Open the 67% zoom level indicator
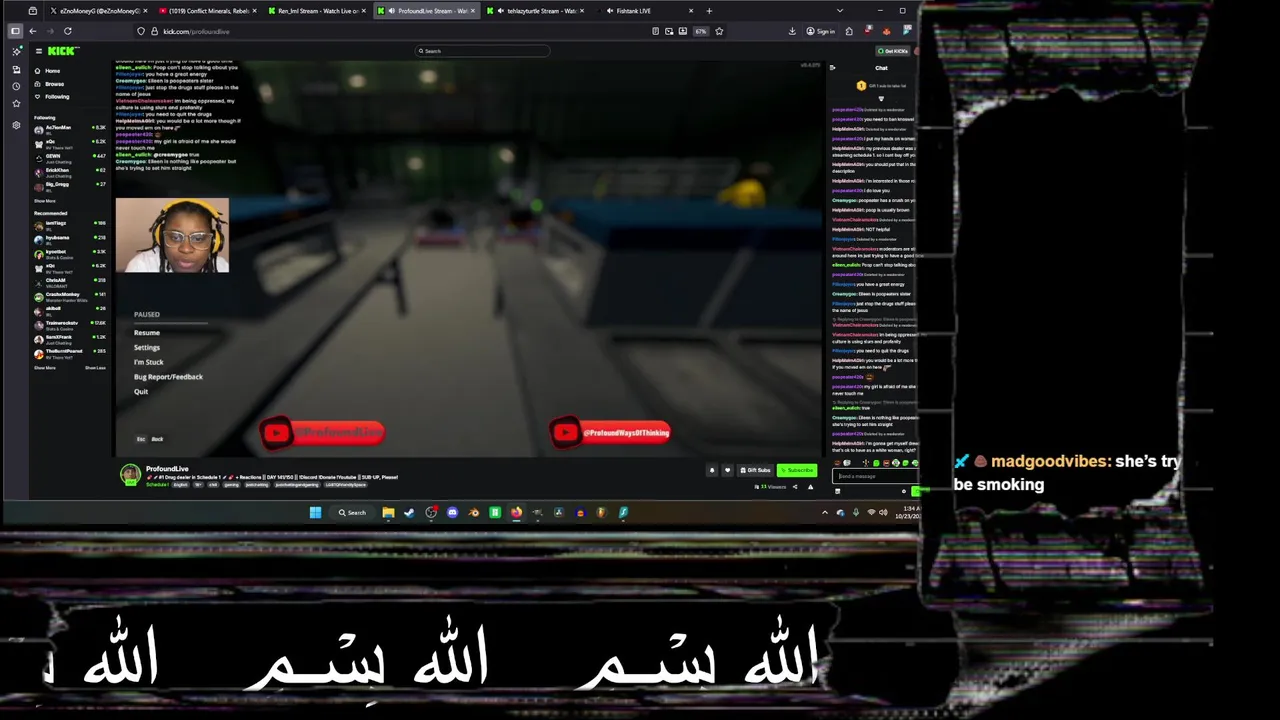This screenshot has height=720, width=1280. point(701,31)
